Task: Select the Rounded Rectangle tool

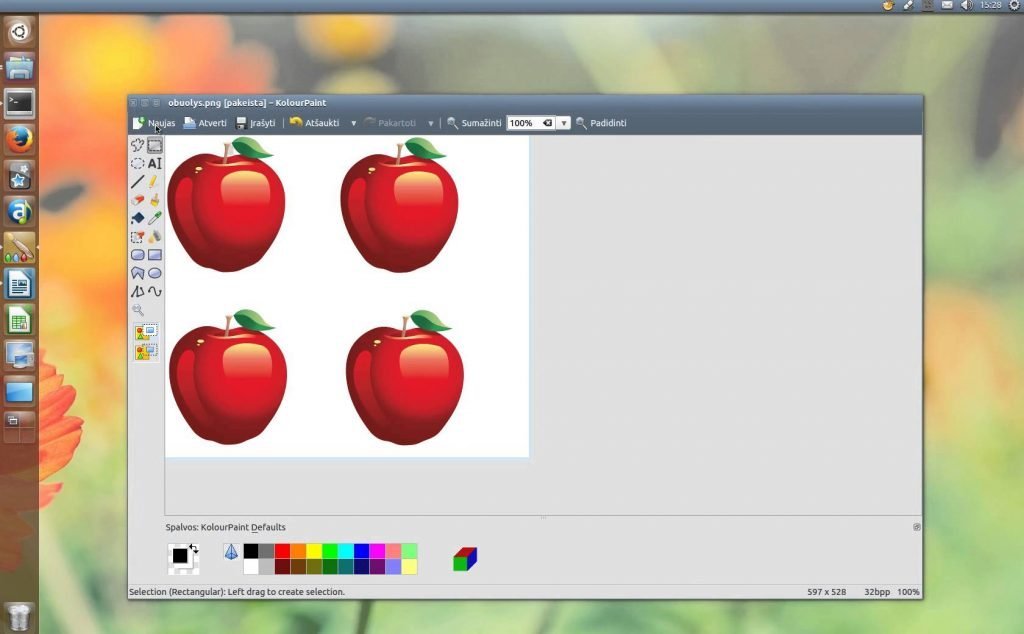Action: (137, 255)
